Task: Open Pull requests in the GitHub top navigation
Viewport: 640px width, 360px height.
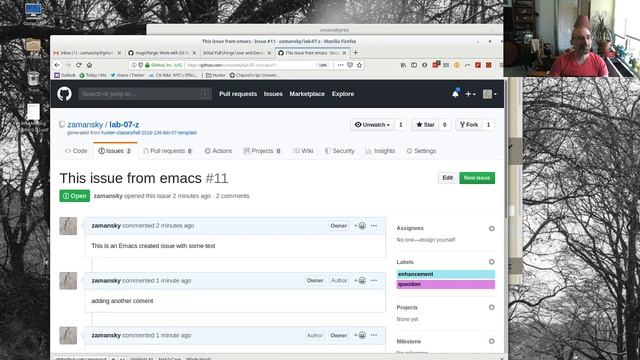Action: coord(238,94)
